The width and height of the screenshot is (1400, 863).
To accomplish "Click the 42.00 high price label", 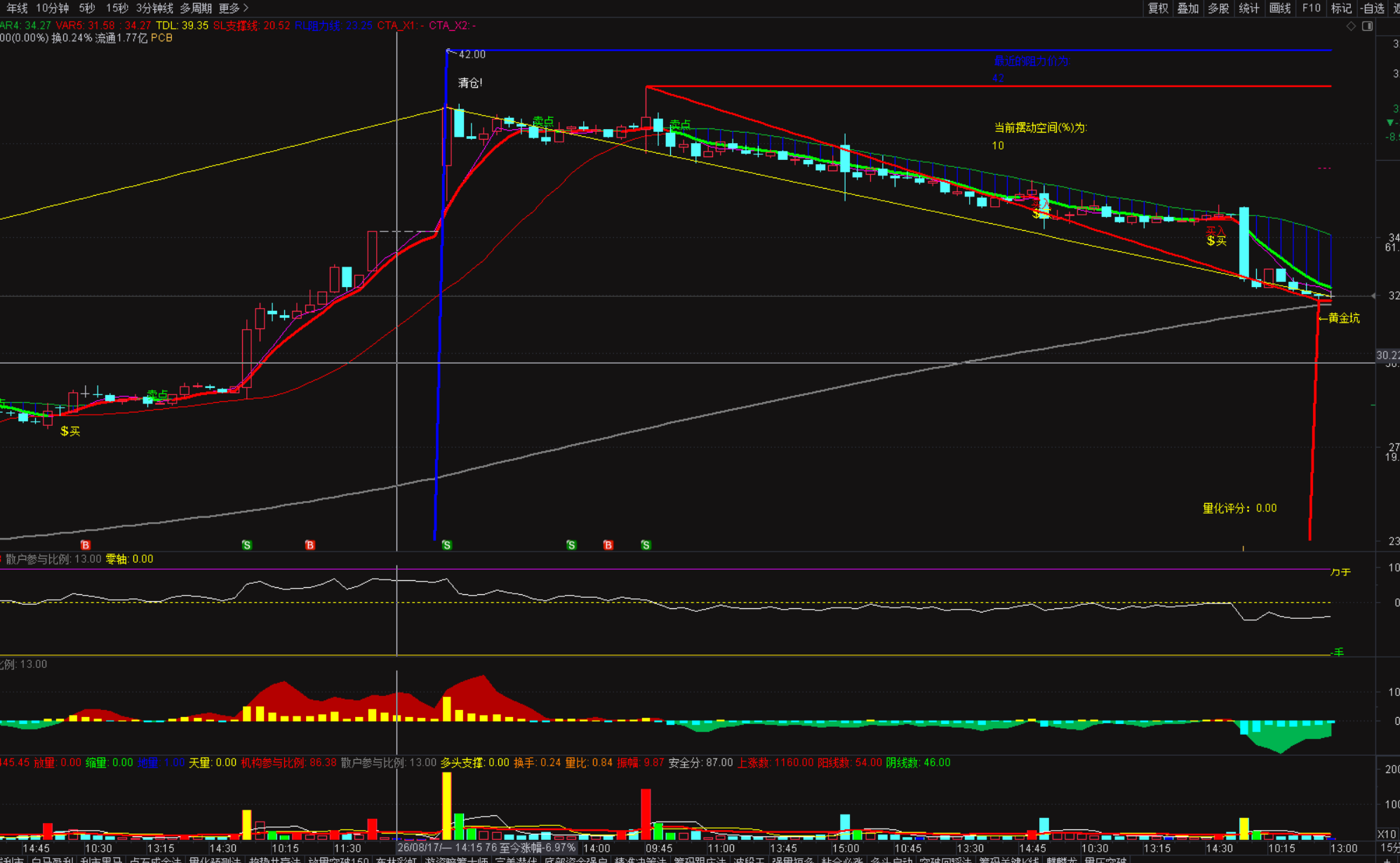I will pos(472,54).
